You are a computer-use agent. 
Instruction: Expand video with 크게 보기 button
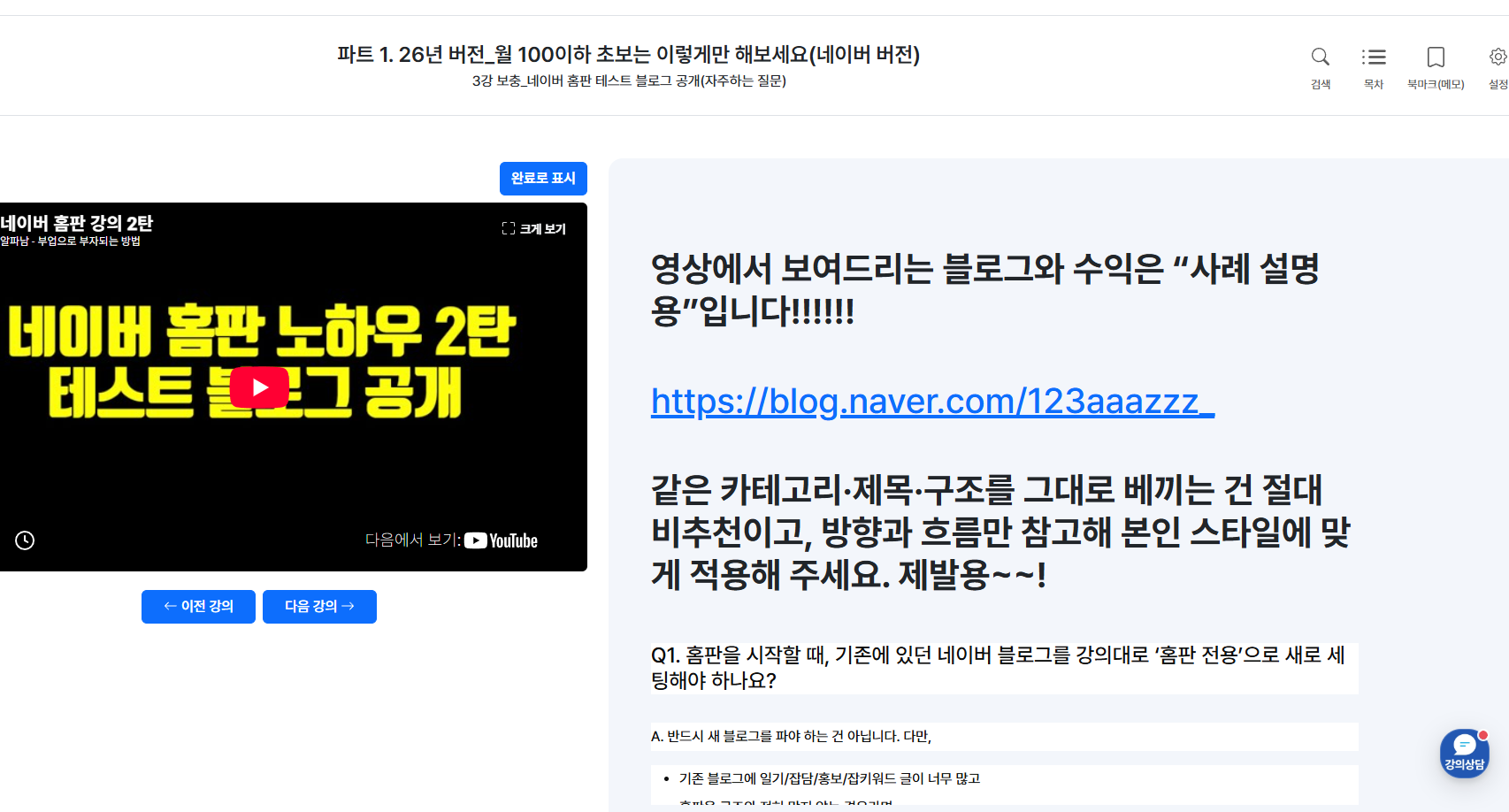tap(533, 228)
